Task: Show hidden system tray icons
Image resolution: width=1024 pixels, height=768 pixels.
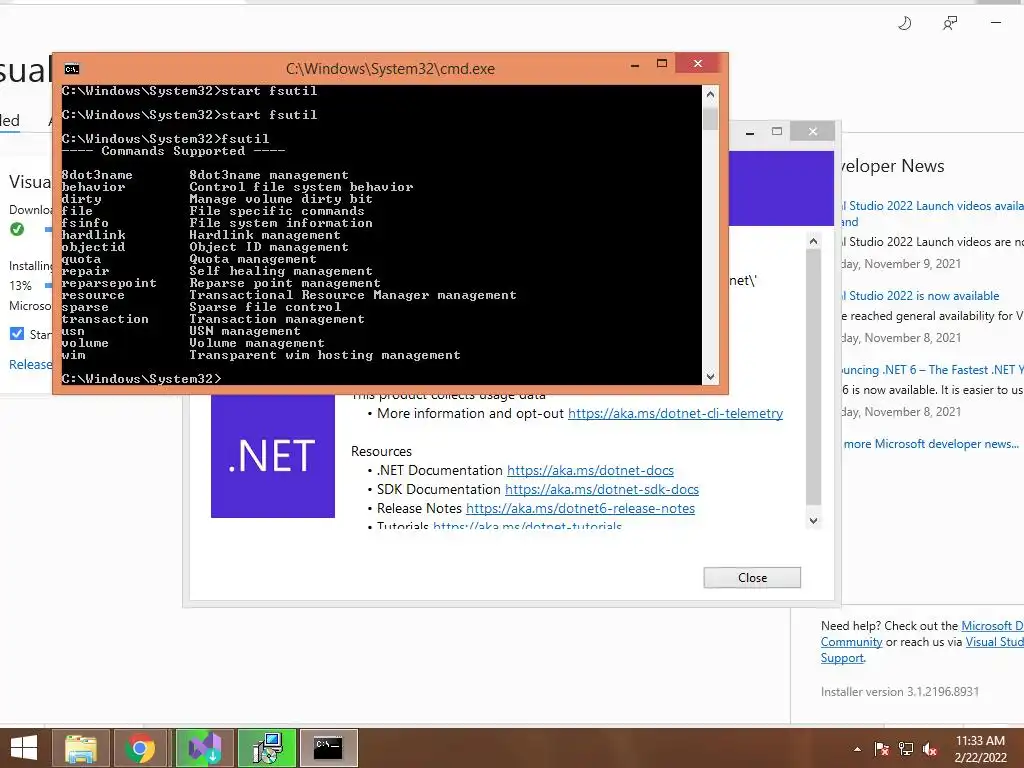Action: (x=857, y=749)
